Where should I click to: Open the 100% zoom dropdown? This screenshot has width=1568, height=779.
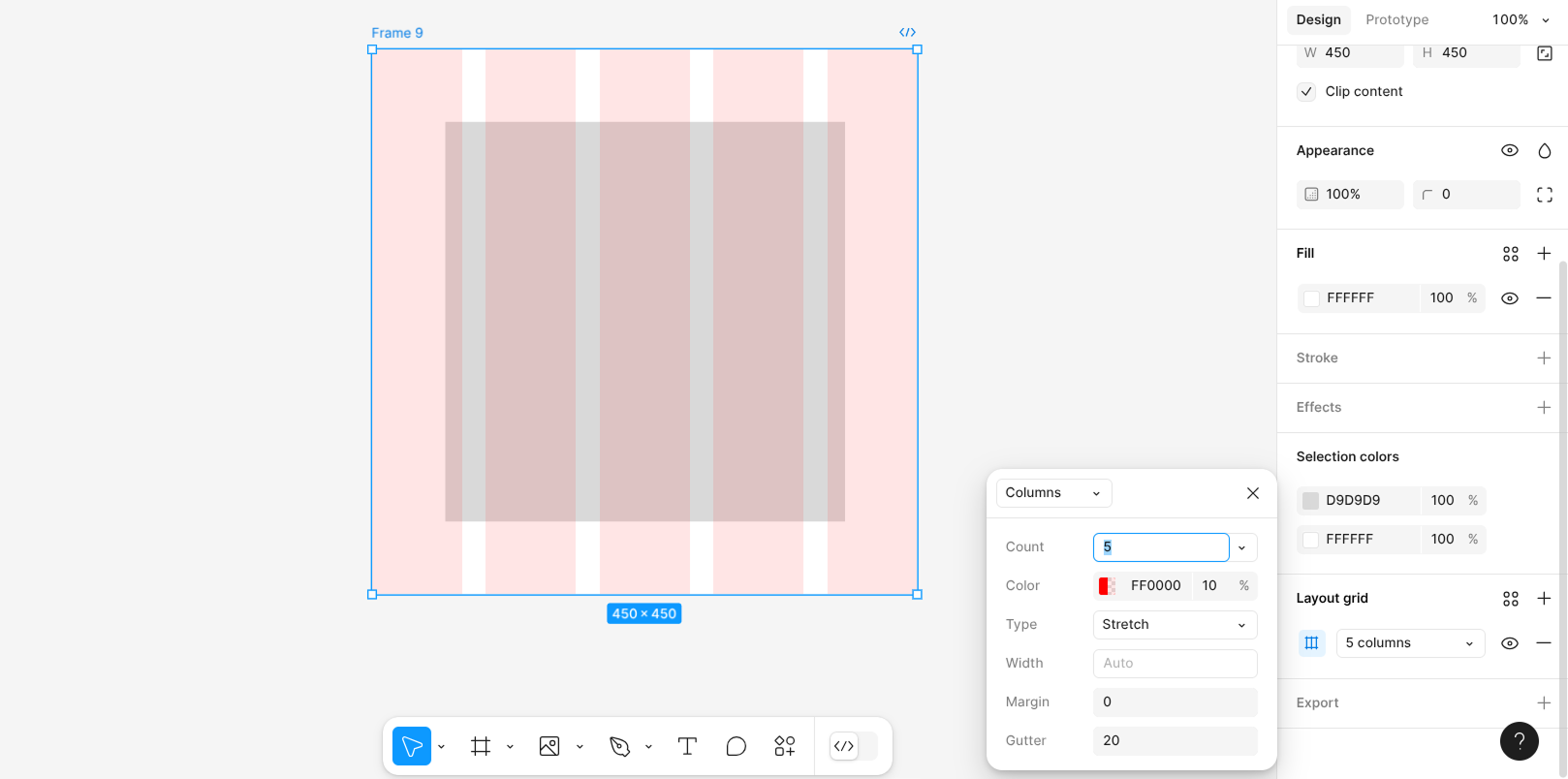click(1521, 19)
